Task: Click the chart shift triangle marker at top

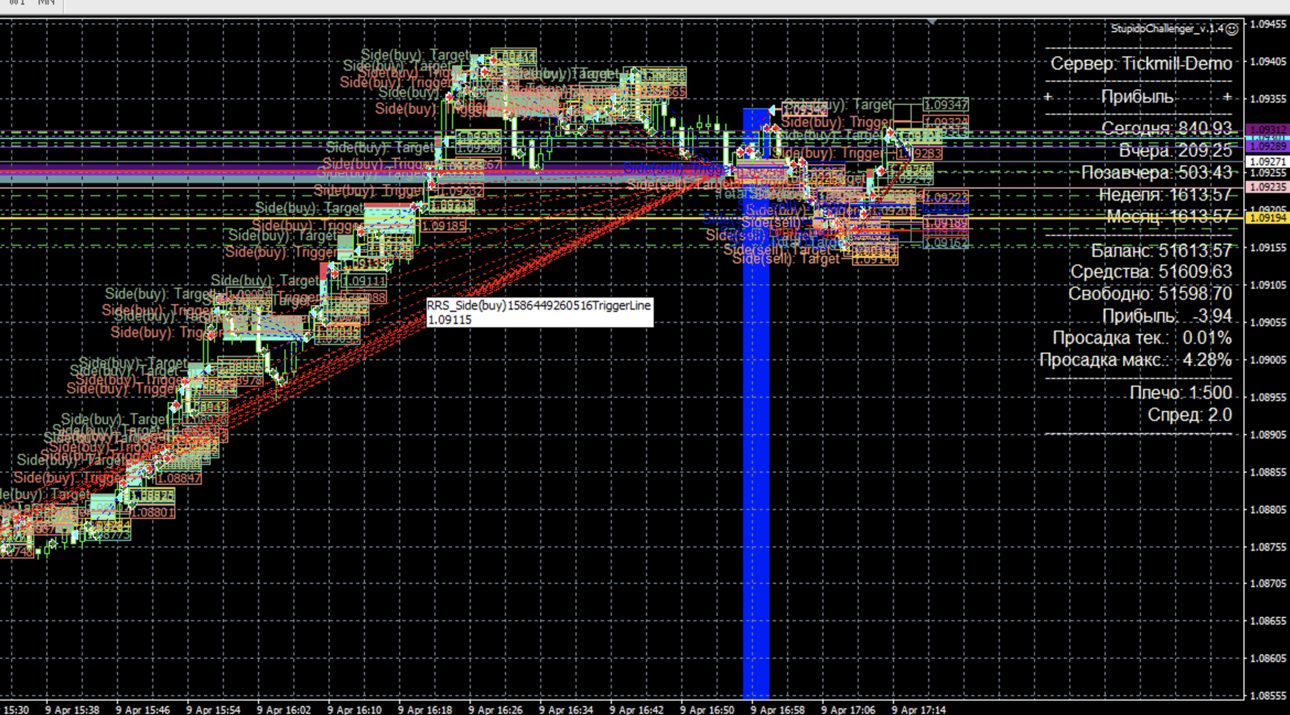Action: coord(932,21)
